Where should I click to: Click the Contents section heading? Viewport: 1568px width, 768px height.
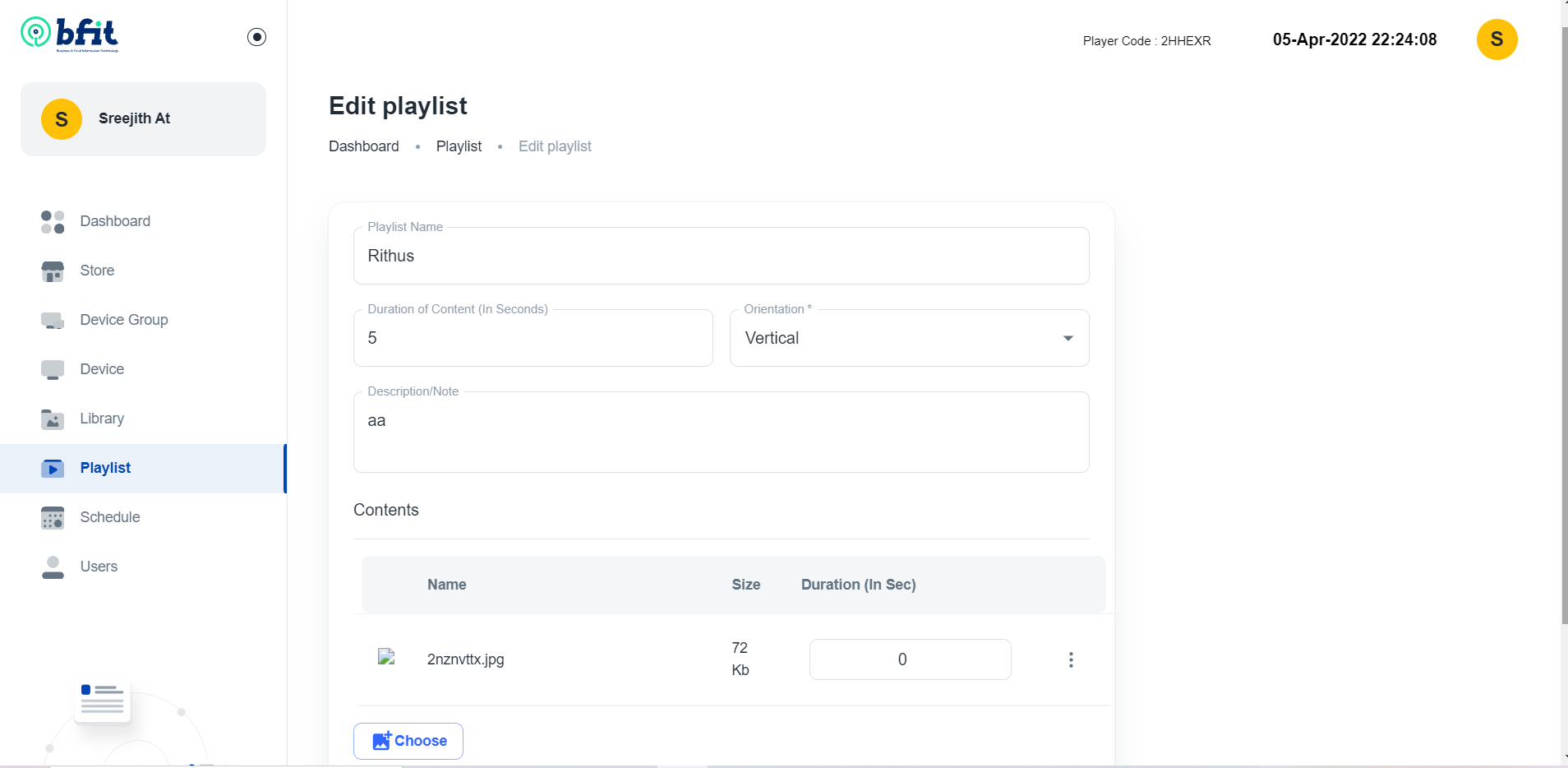point(386,510)
